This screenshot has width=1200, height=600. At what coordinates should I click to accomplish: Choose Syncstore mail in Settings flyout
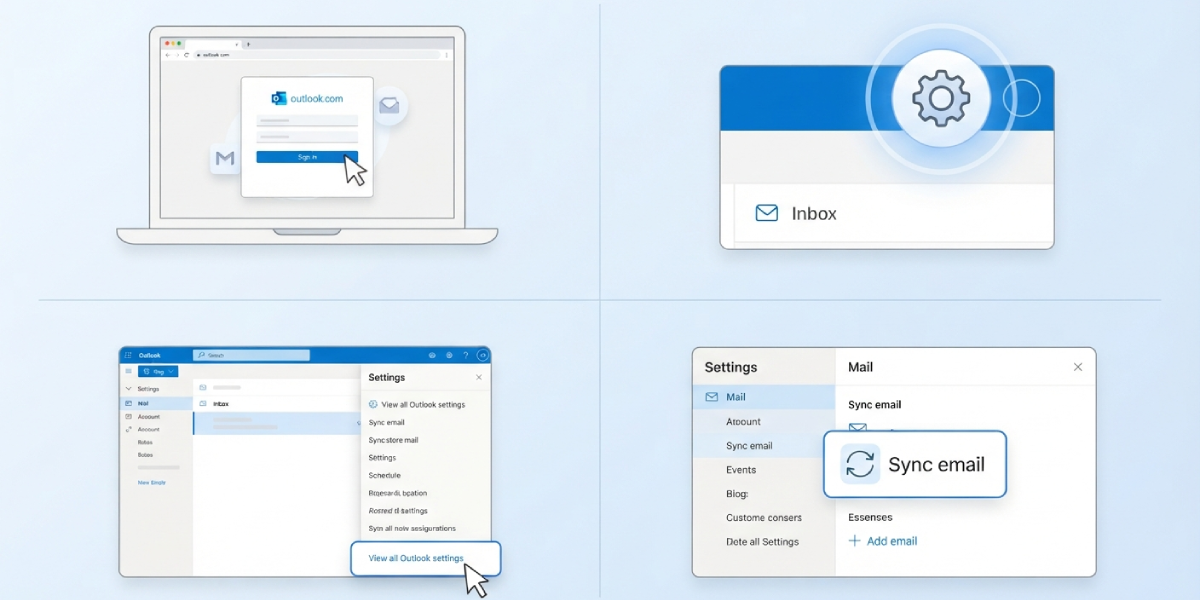coord(394,440)
